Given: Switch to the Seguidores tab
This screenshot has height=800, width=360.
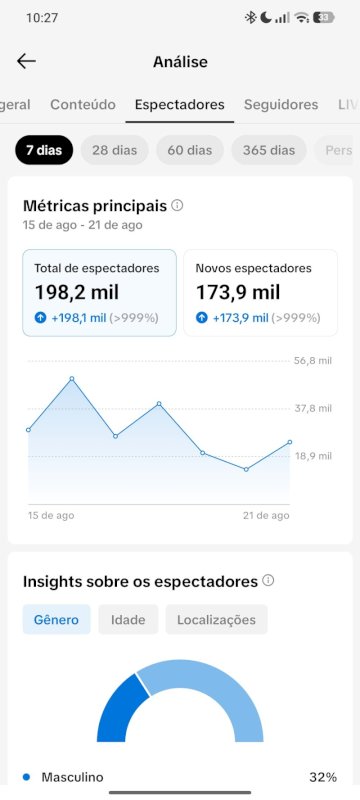Looking at the screenshot, I should click(x=281, y=105).
